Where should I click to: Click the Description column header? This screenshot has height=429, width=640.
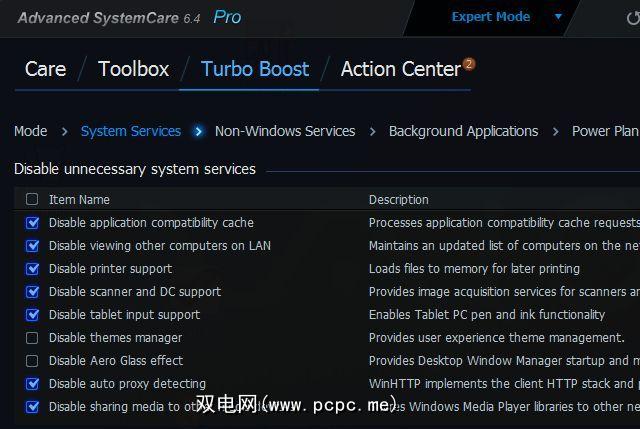398,199
